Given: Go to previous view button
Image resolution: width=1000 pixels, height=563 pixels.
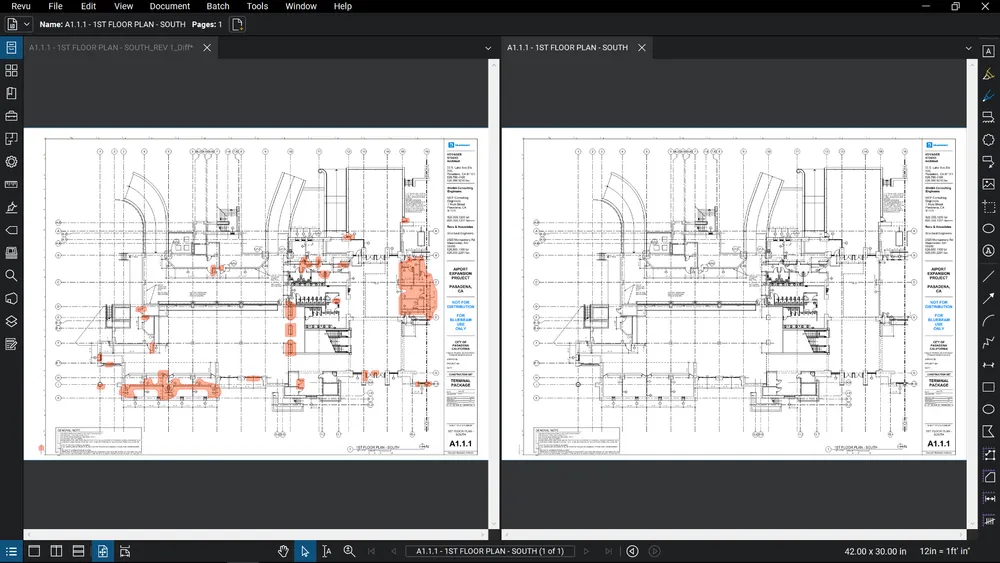Looking at the screenshot, I should pyautogui.click(x=632, y=551).
